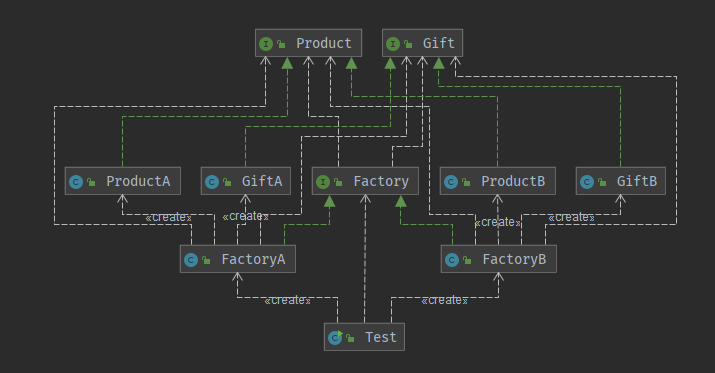Screen dimensions: 715x373
Task: Click the «create» label pointing to GiftB
Action: pos(571,218)
